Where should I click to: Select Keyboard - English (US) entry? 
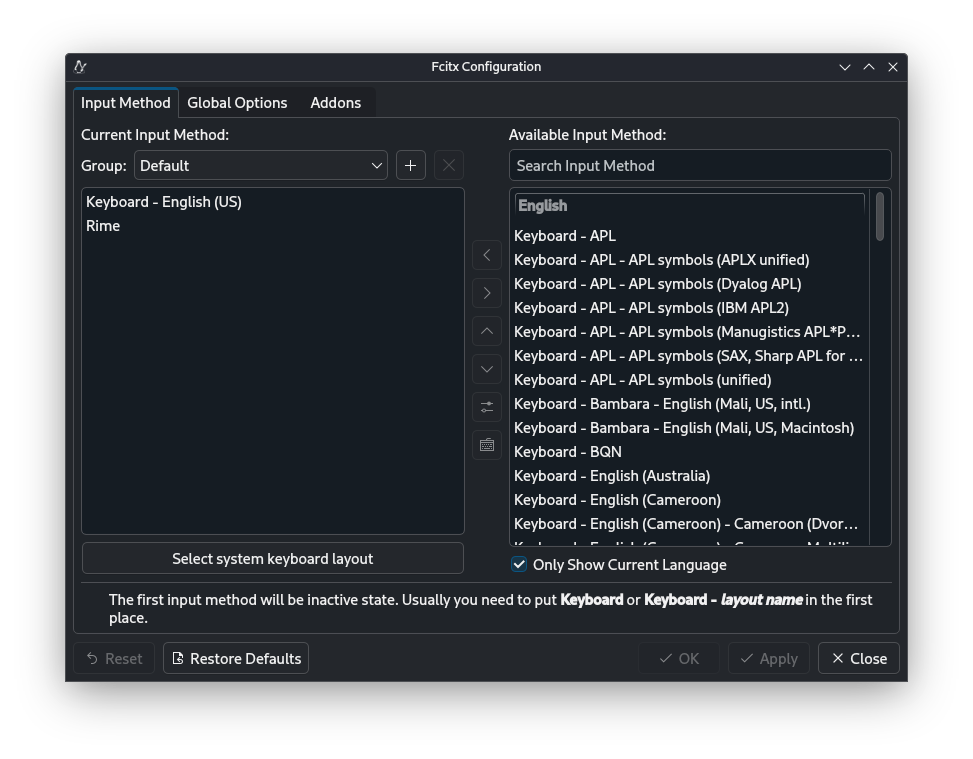164,202
